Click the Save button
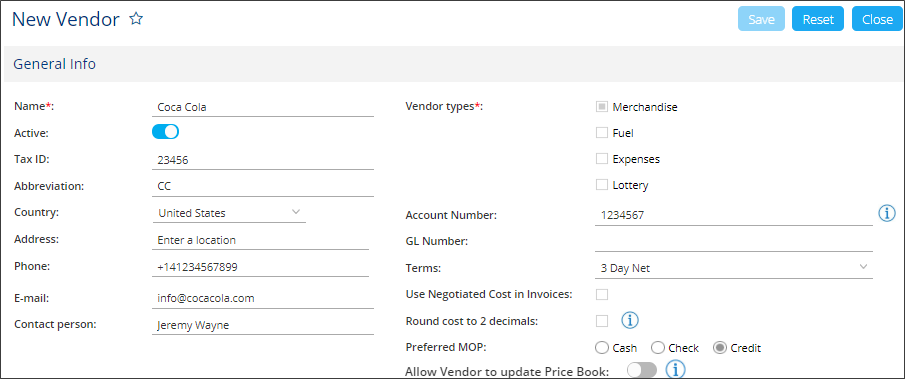 coord(761,19)
